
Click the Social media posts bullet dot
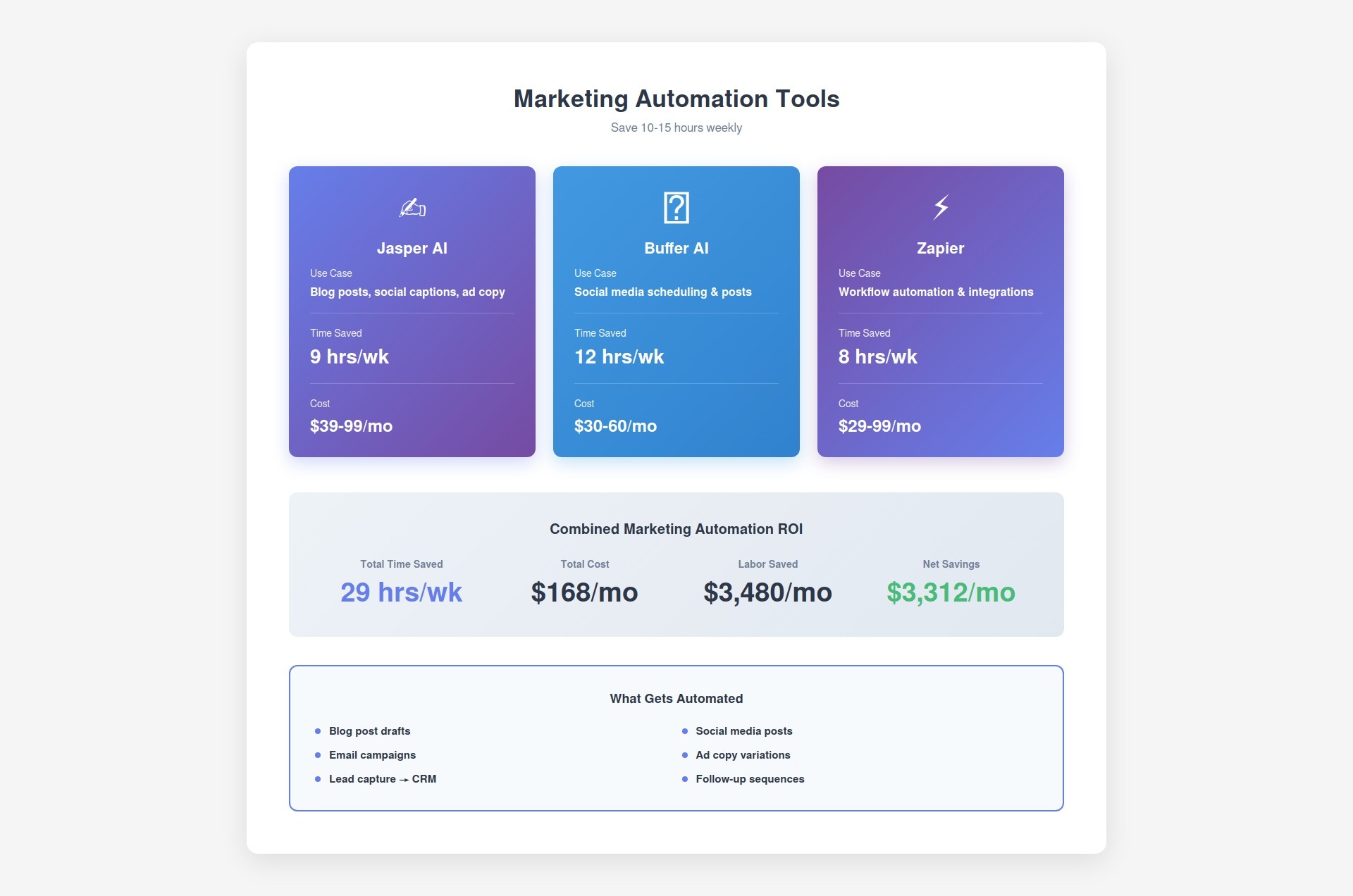[x=684, y=731]
